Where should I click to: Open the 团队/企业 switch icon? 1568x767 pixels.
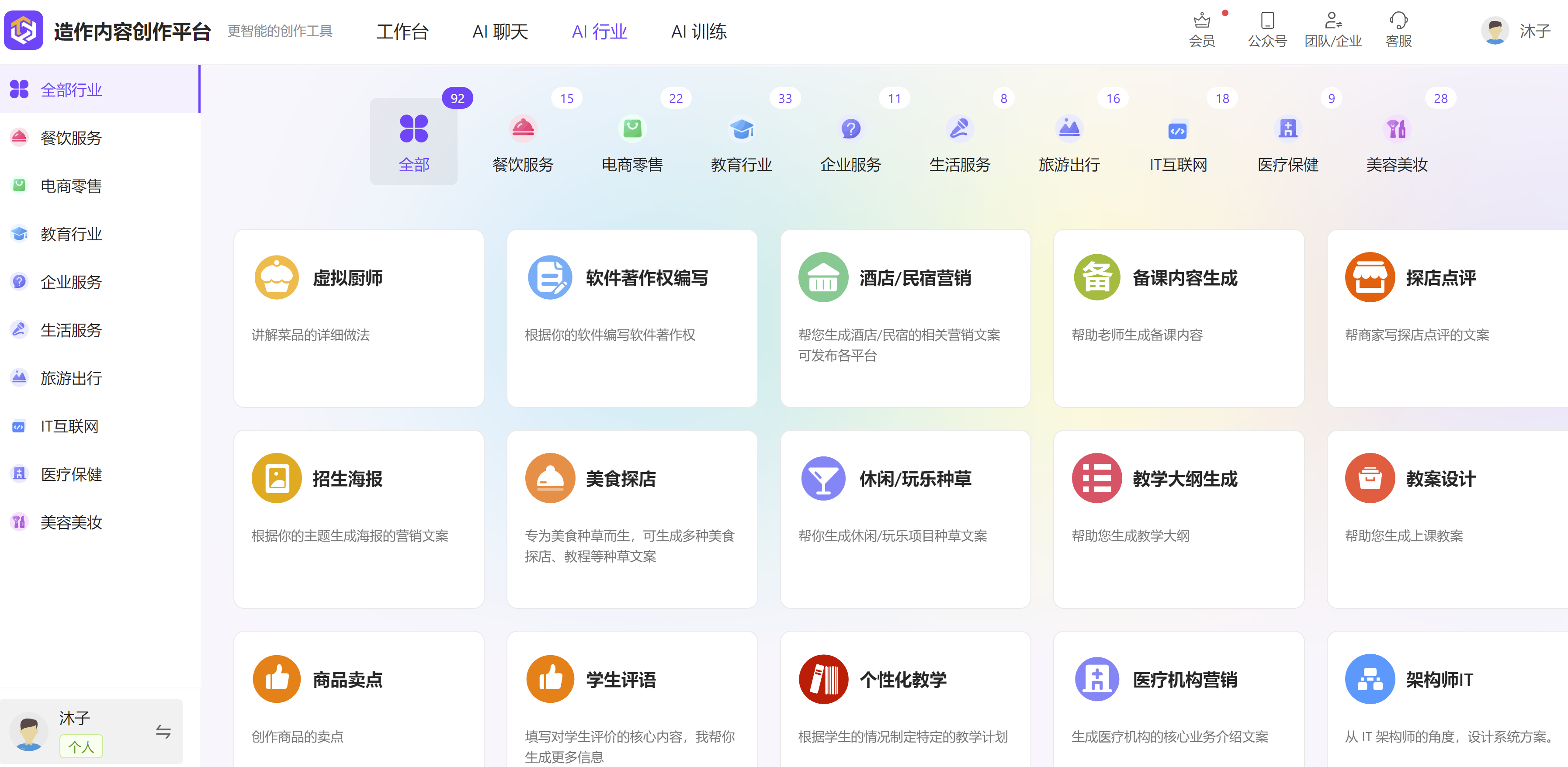(1333, 21)
